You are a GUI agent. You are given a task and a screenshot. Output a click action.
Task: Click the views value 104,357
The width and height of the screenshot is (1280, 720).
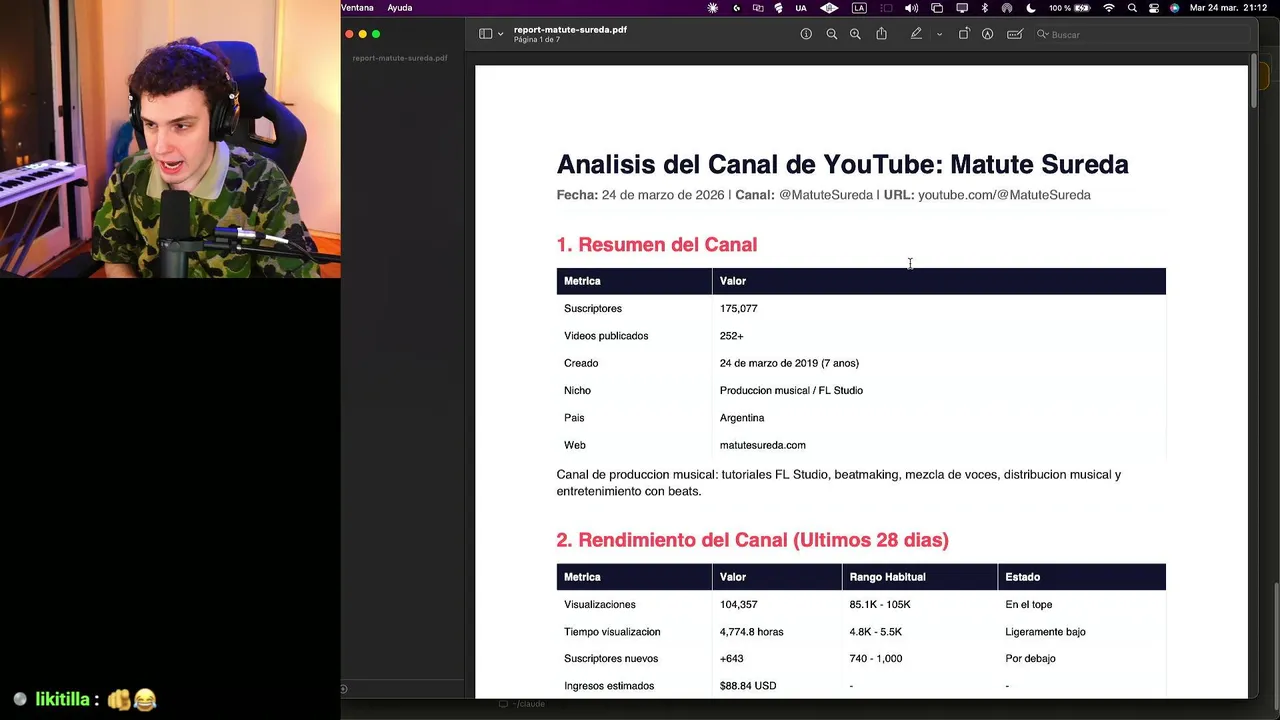click(739, 604)
